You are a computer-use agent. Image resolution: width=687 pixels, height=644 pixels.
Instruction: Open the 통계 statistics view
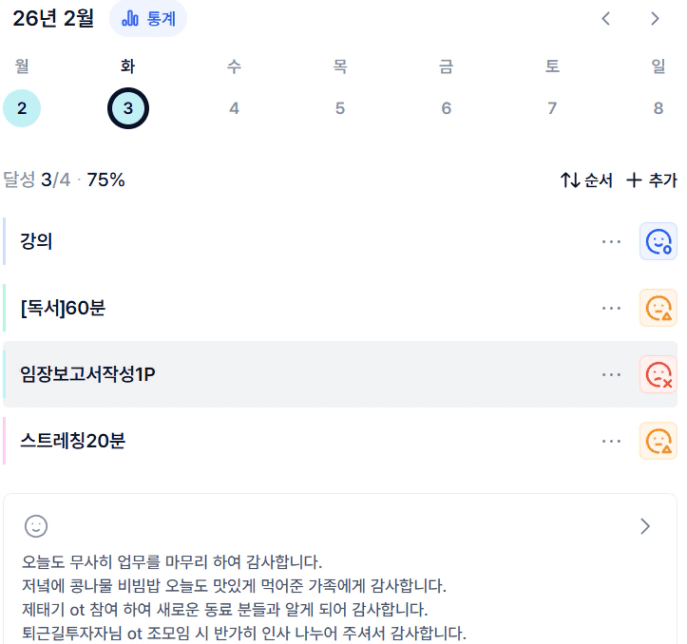[148, 19]
